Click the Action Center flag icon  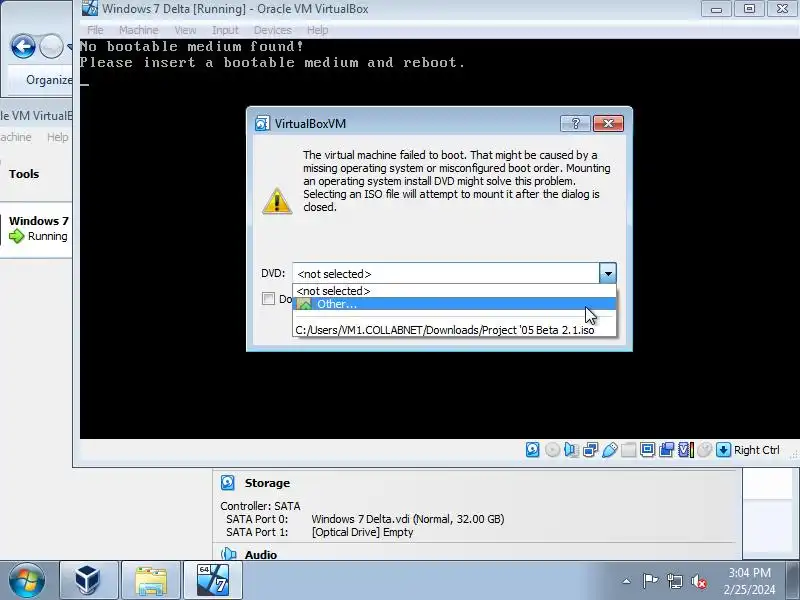649,581
